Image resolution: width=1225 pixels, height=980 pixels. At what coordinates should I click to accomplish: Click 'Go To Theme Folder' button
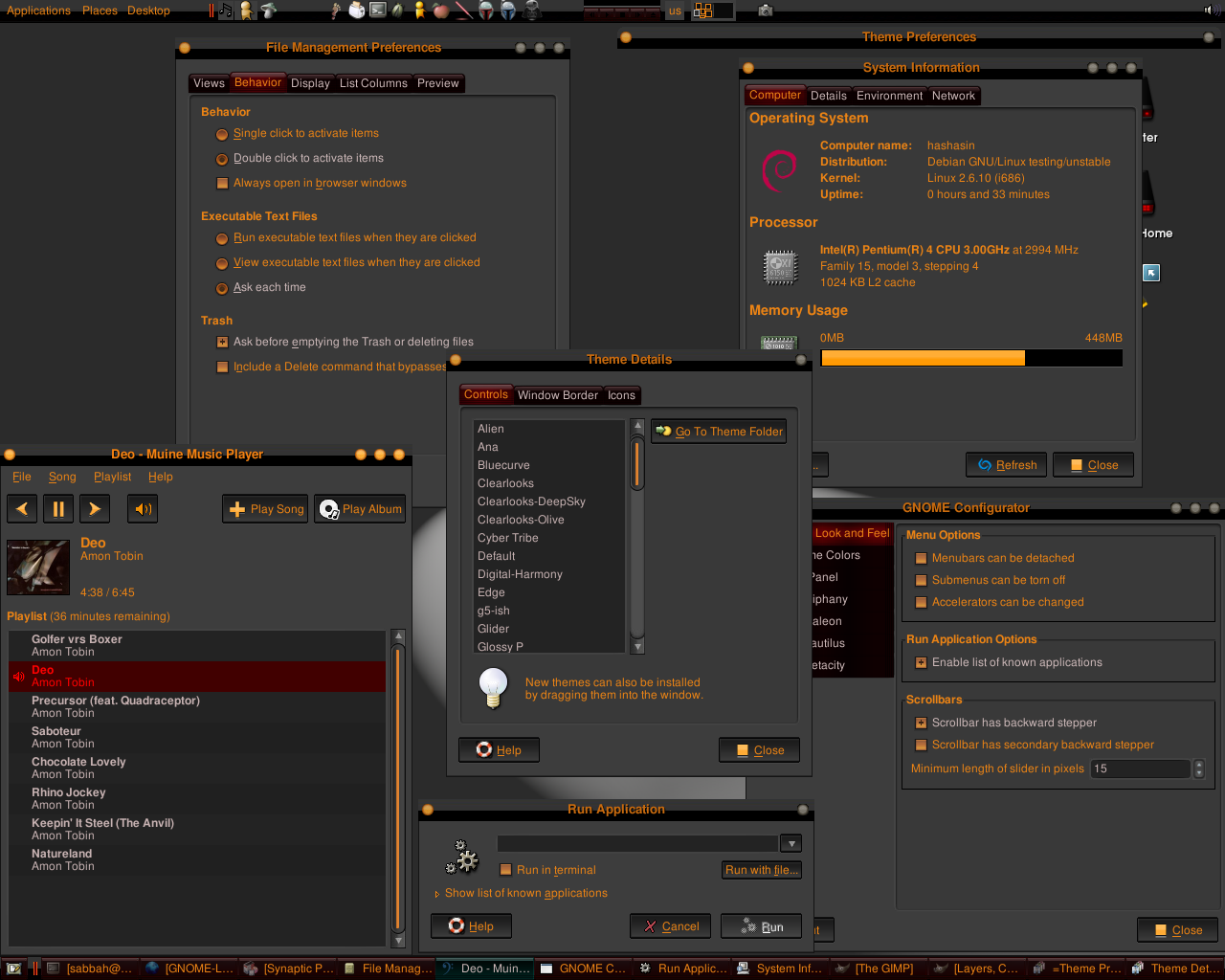pos(719,432)
